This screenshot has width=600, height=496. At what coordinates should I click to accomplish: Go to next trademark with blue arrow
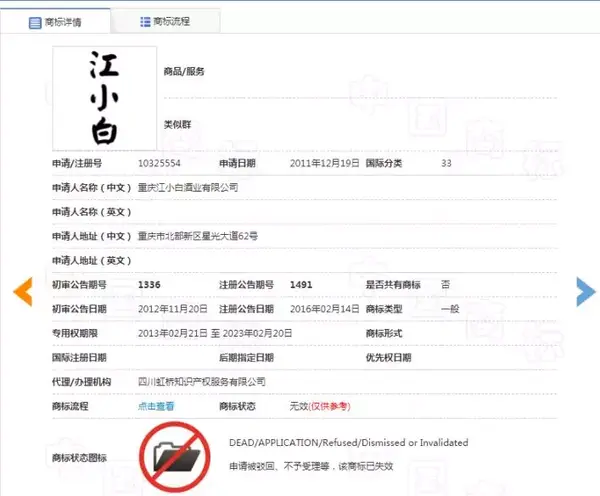coord(586,292)
